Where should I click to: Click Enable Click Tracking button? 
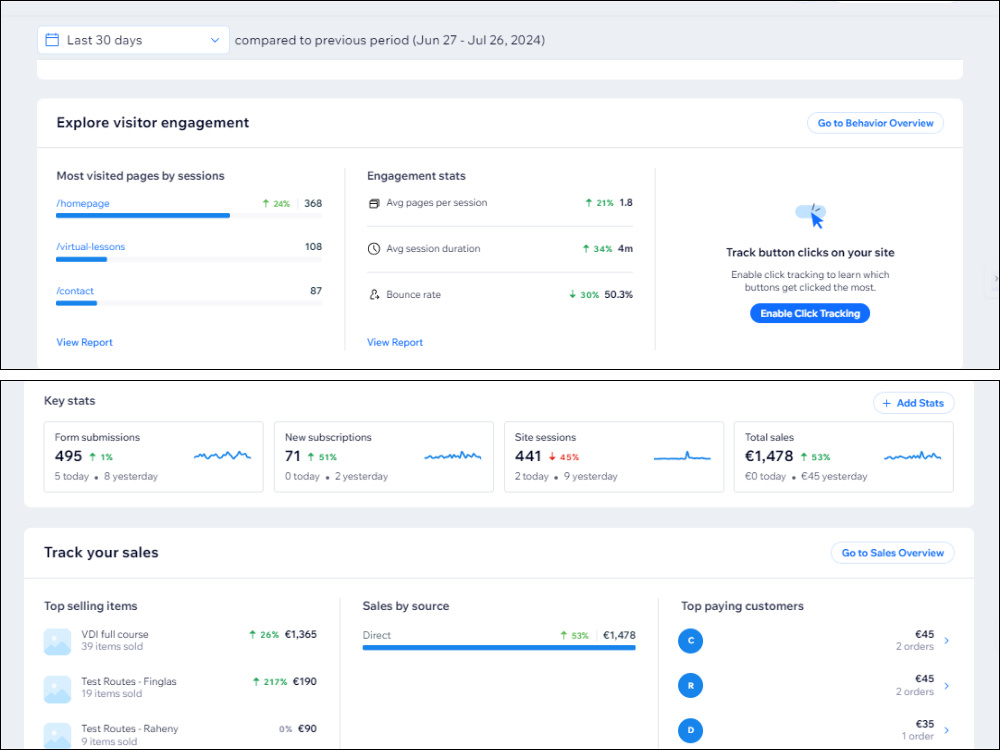810,313
